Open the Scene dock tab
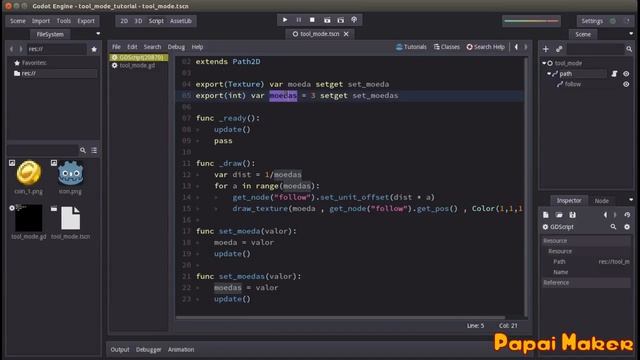This screenshot has height=360, width=640. (x=583, y=34)
